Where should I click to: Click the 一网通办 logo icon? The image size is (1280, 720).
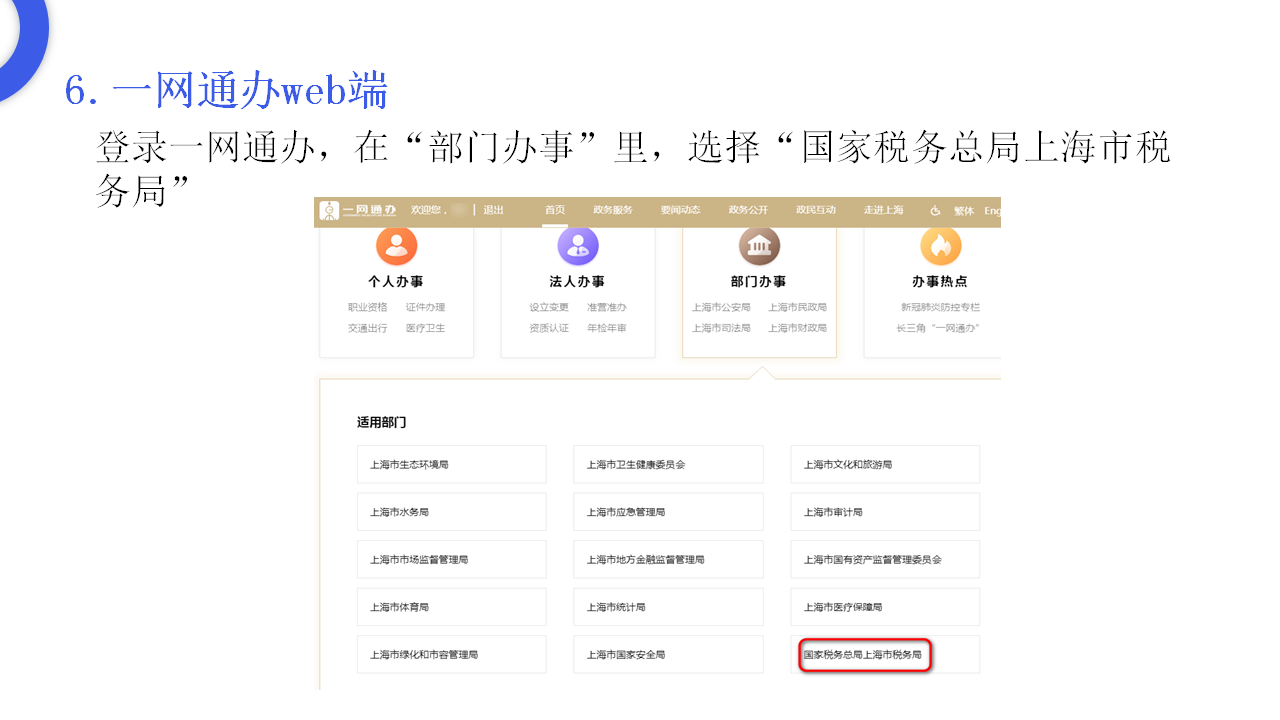[329, 210]
